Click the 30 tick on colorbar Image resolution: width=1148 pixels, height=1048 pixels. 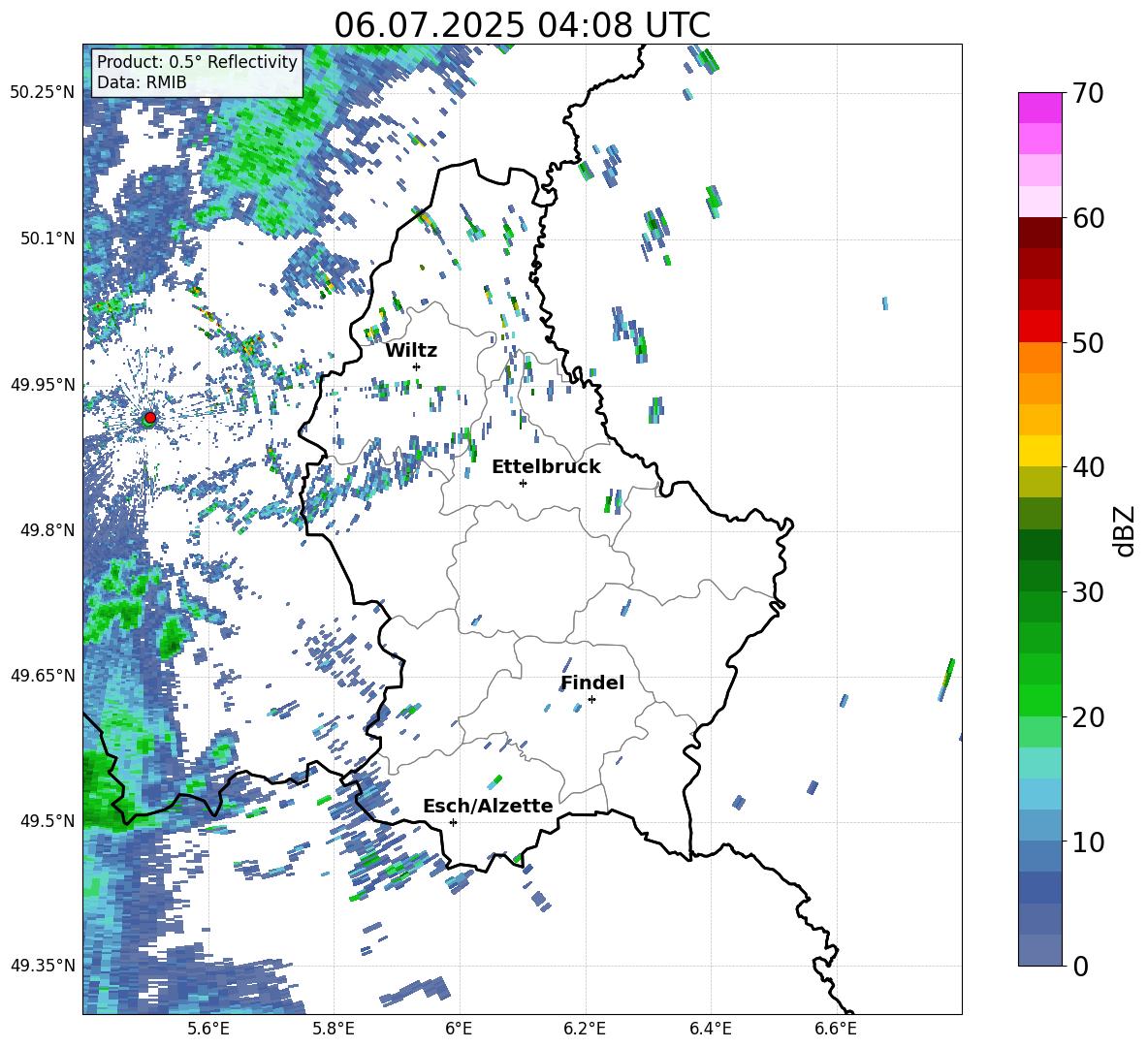pyautogui.click(x=1088, y=592)
